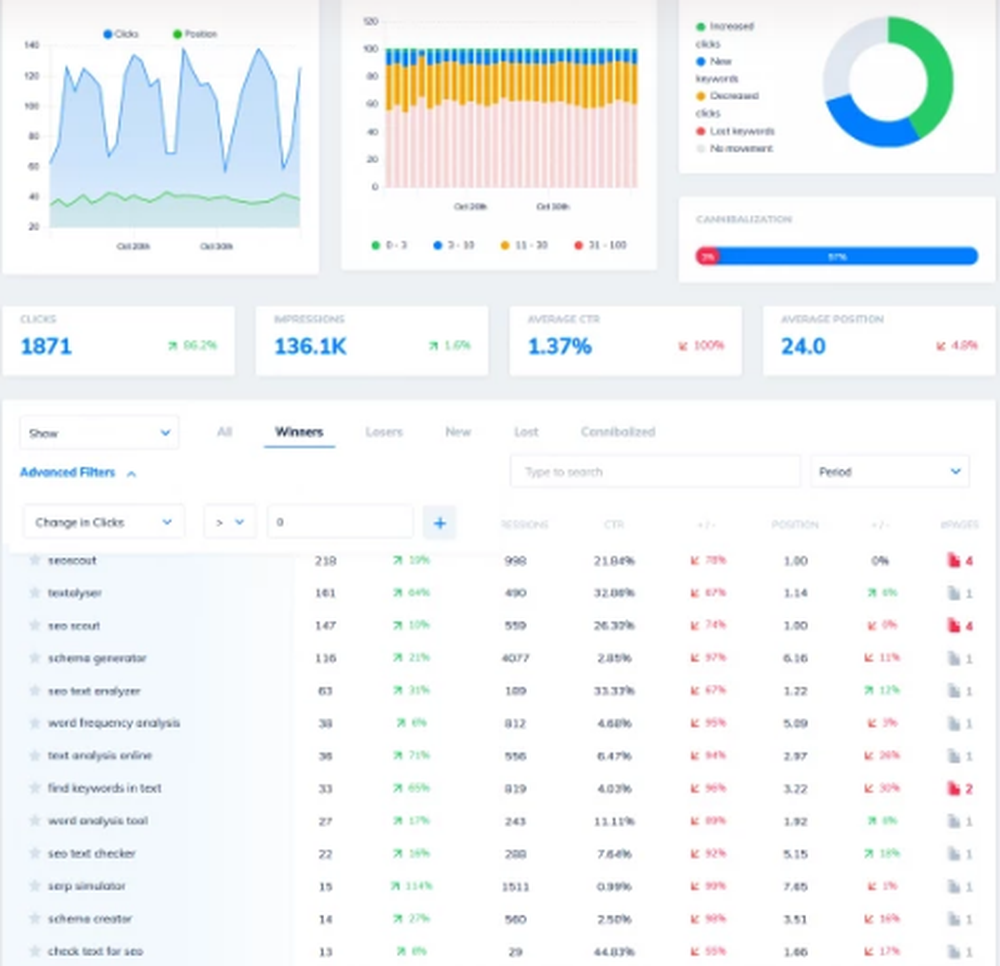Click the Type to search field
The width and height of the screenshot is (1000, 966).
(655, 472)
